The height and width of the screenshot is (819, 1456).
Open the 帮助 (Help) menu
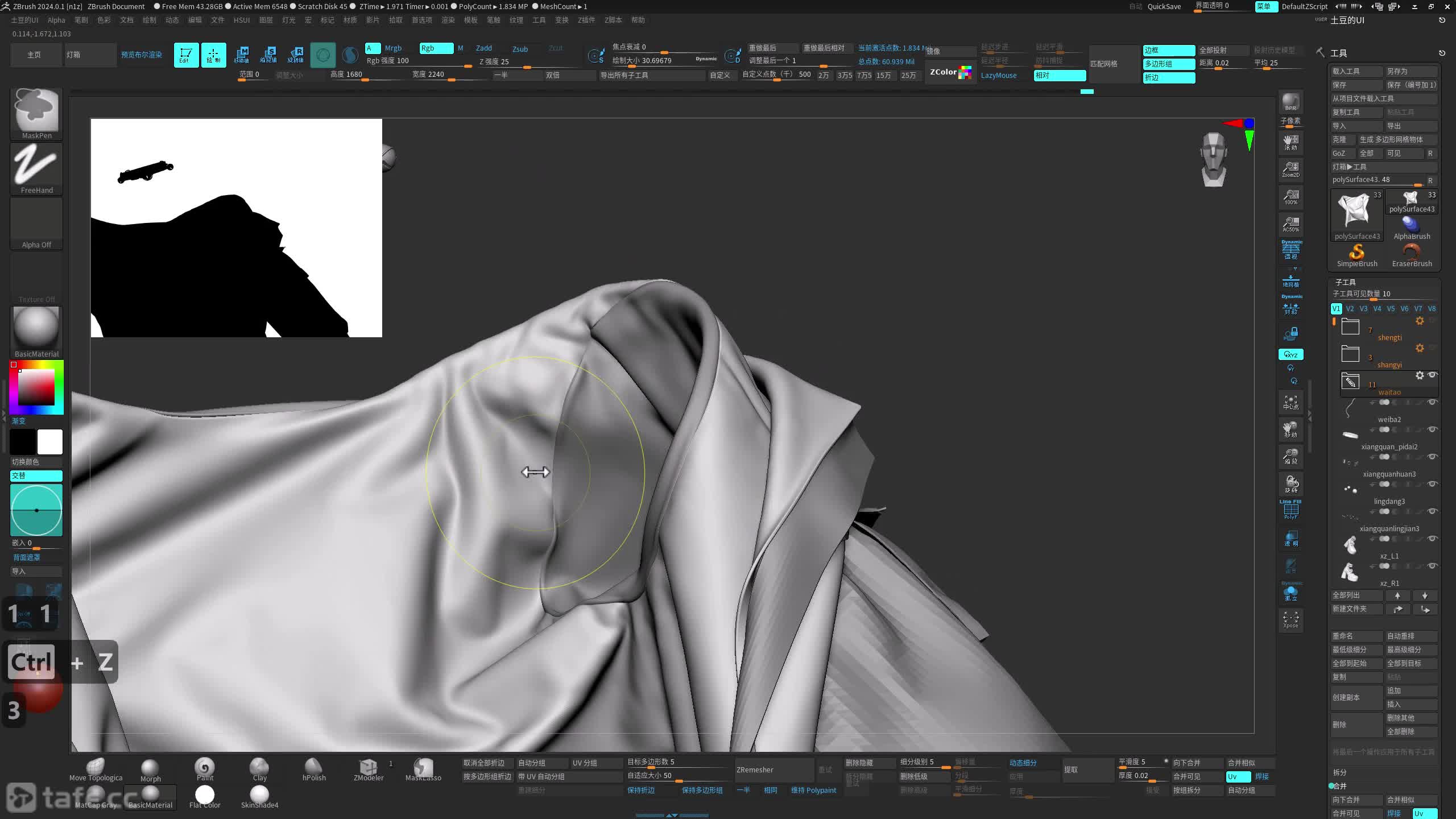[x=638, y=20]
